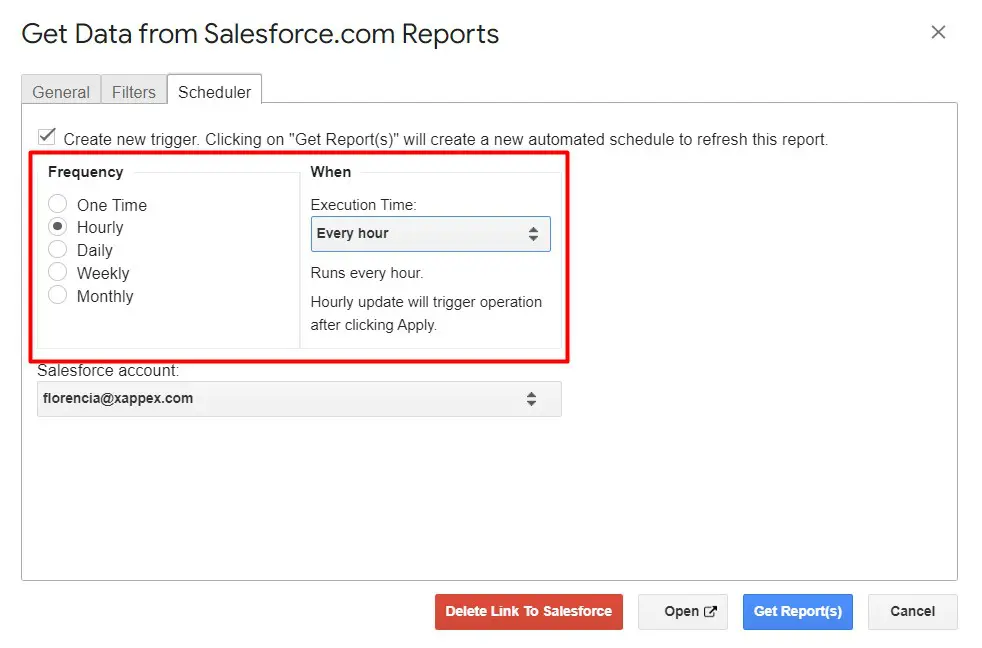Click the Salesforce account up-down arrow icon
This screenshot has height=648, width=982.
pos(531,399)
